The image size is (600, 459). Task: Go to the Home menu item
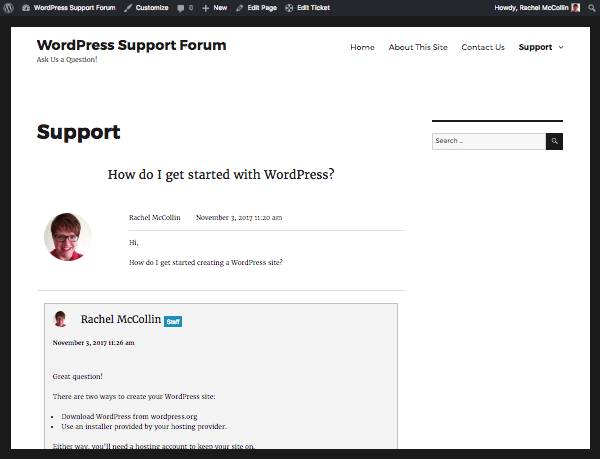362,47
